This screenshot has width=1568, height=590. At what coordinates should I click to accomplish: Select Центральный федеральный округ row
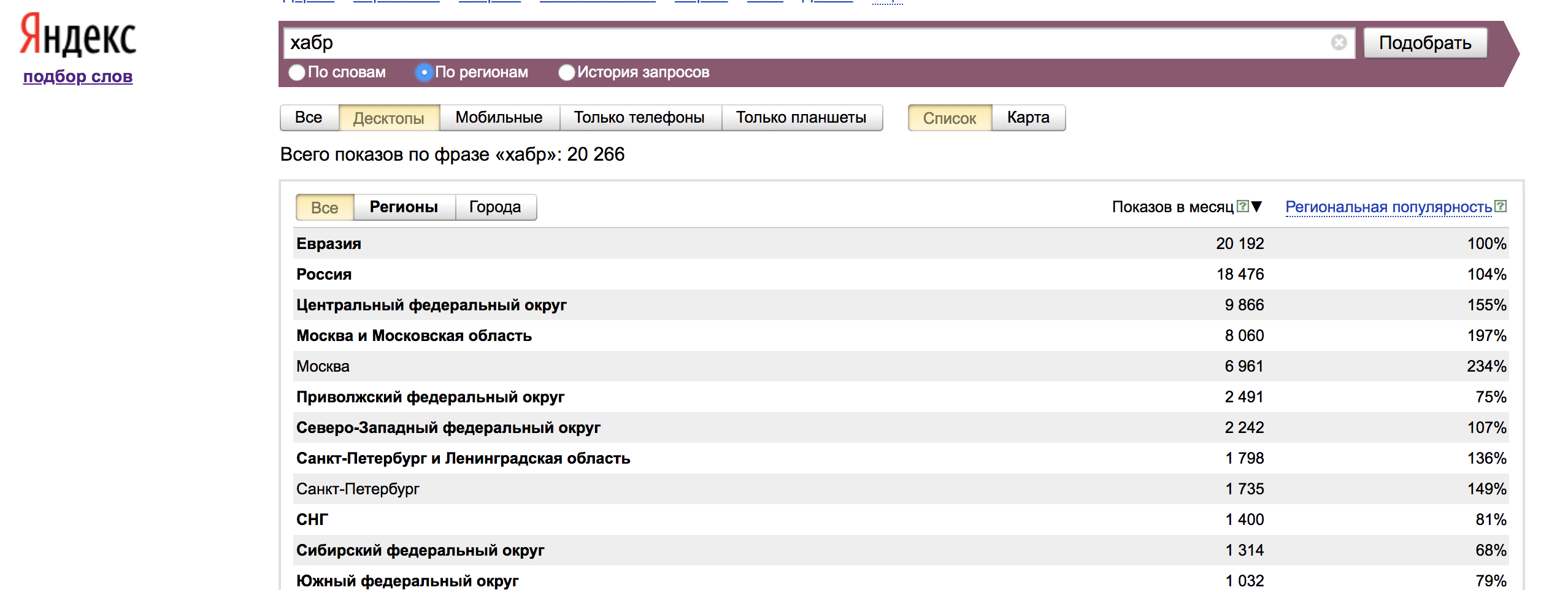901,305
